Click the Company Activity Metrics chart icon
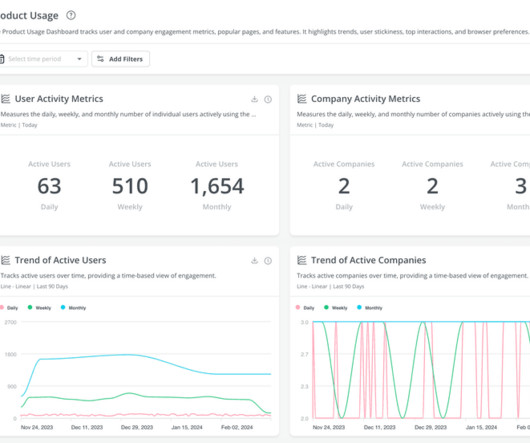 pos(302,99)
